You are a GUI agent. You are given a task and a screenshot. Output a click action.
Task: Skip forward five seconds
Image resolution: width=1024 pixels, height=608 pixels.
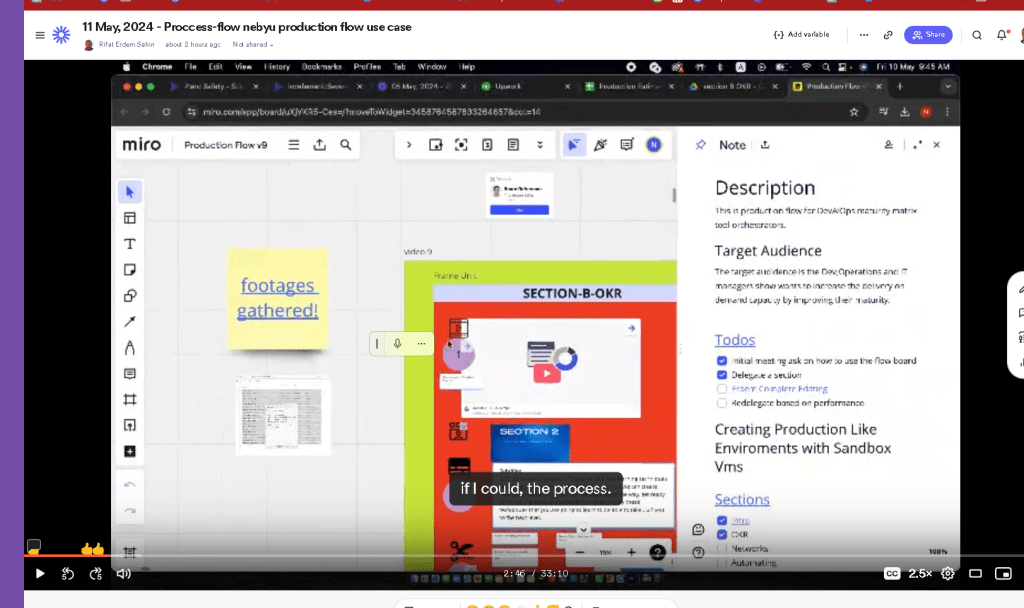pos(96,573)
